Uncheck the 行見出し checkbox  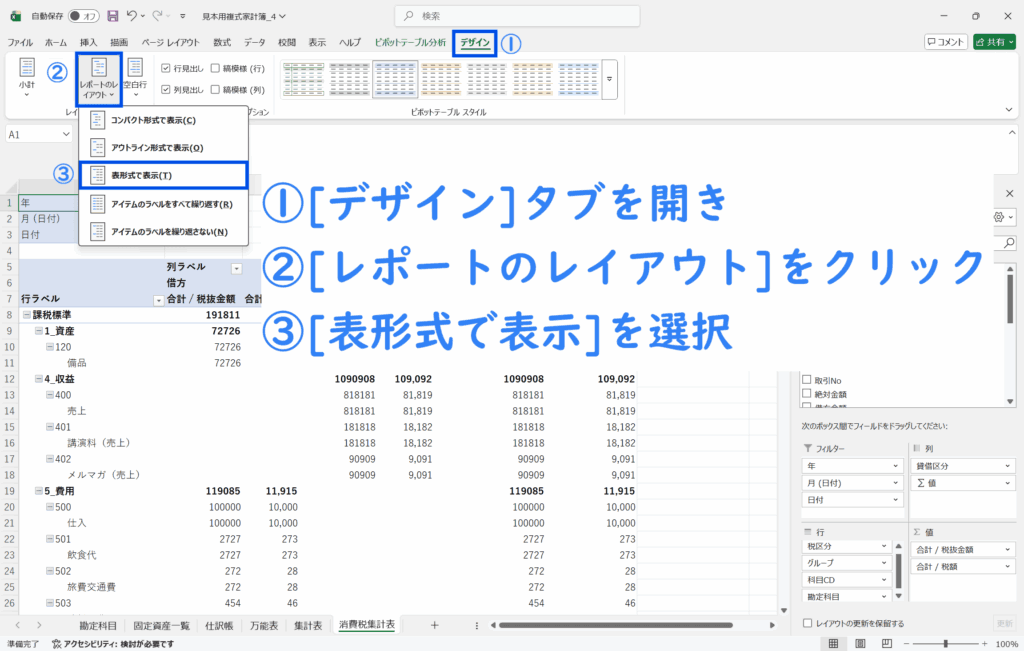click(x=166, y=68)
